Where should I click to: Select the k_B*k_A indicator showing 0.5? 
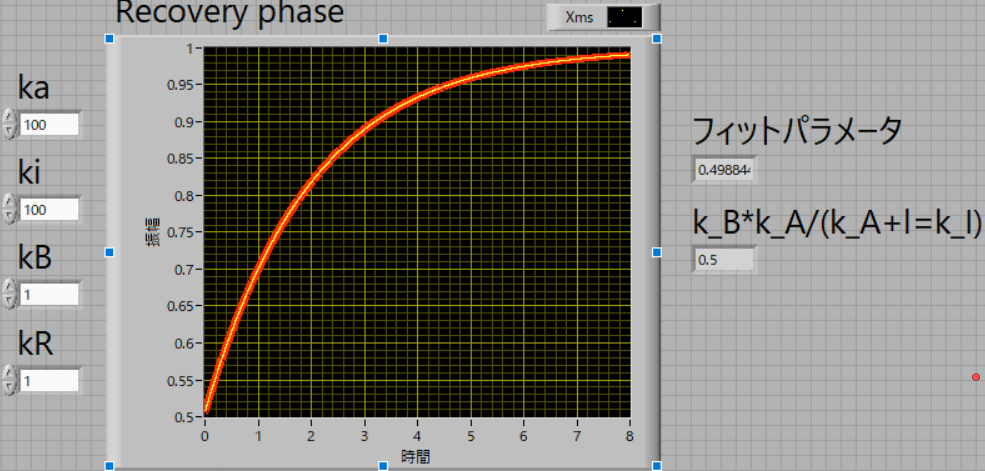[725, 260]
